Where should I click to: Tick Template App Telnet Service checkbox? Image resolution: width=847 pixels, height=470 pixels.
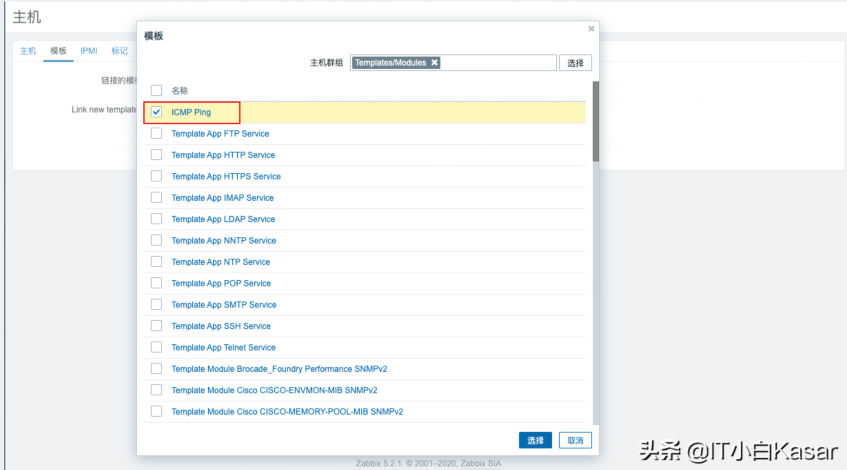(156, 347)
